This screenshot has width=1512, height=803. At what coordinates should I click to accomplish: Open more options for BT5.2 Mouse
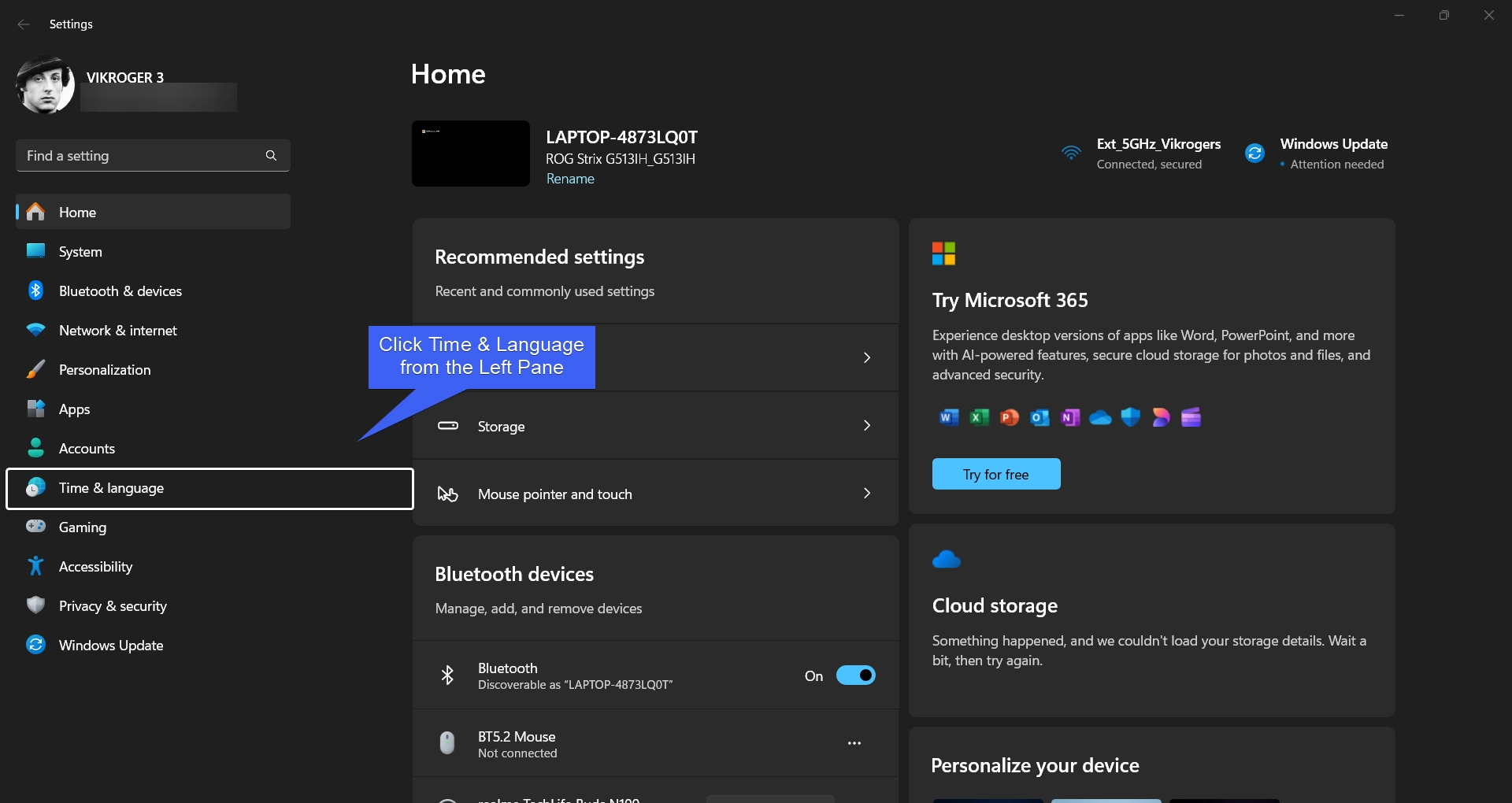click(x=854, y=743)
